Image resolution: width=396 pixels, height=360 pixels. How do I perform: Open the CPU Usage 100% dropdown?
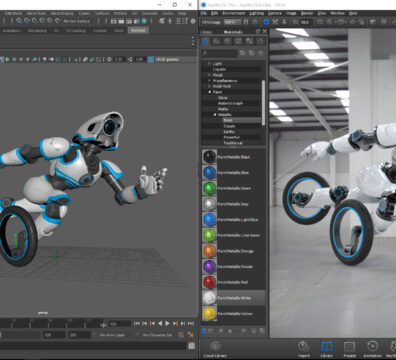click(232, 22)
